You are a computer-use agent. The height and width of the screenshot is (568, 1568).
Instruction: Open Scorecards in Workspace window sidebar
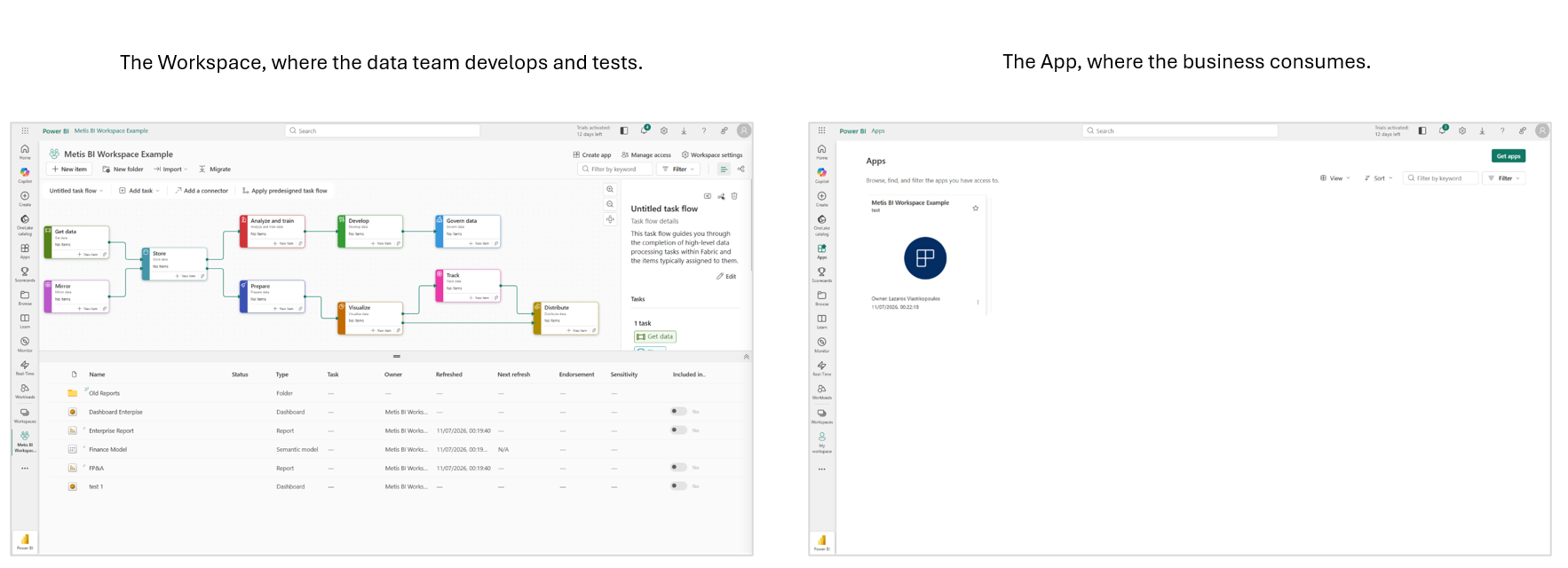tap(25, 273)
